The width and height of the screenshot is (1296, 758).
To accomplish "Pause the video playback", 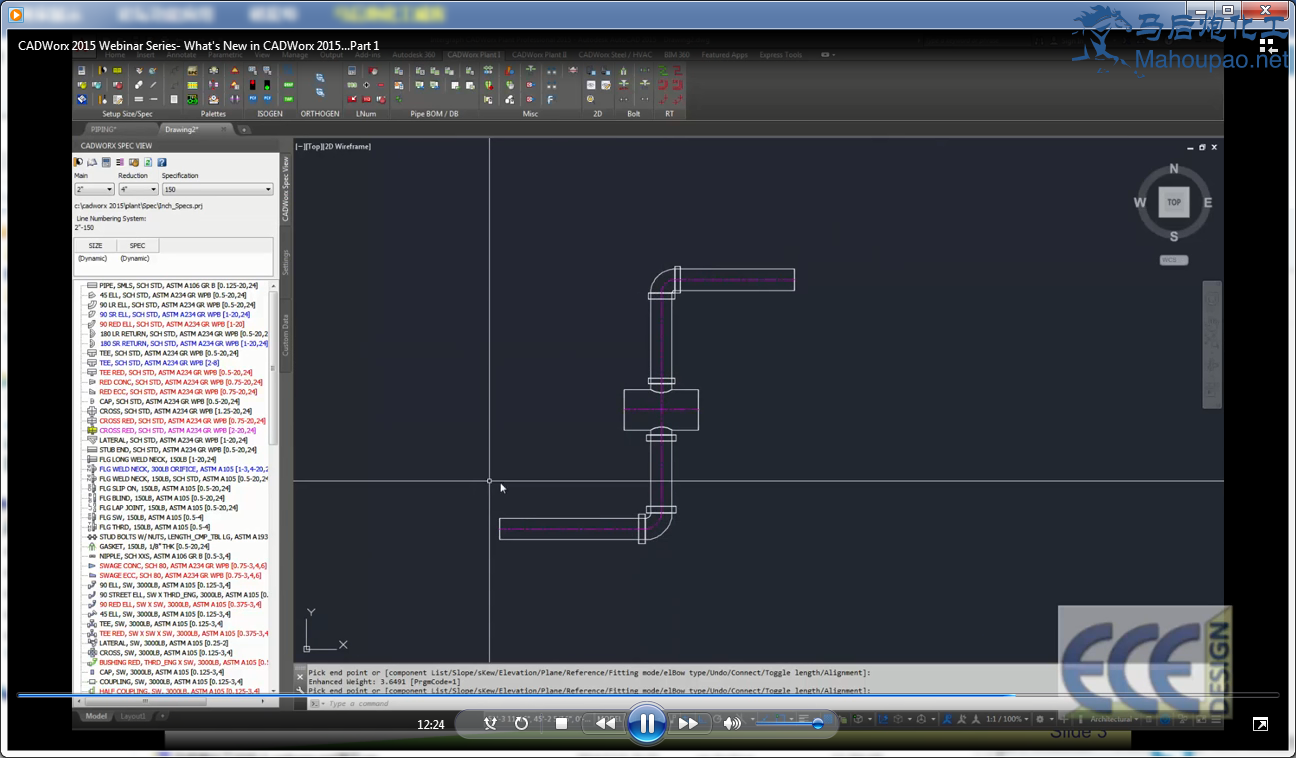I will pyautogui.click(x=647, y=723).
